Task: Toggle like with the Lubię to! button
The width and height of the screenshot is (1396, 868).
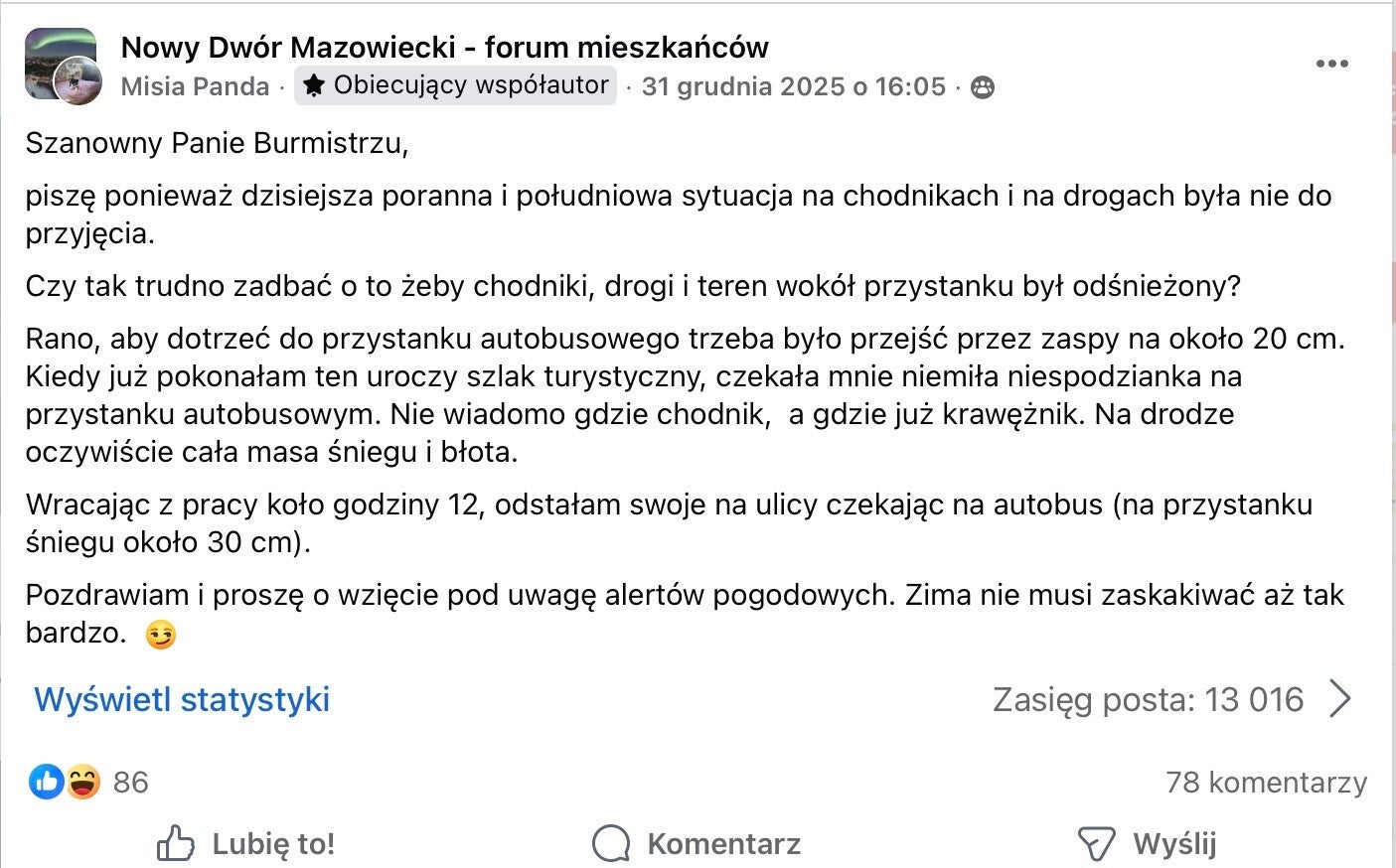Action: (246, 844)
